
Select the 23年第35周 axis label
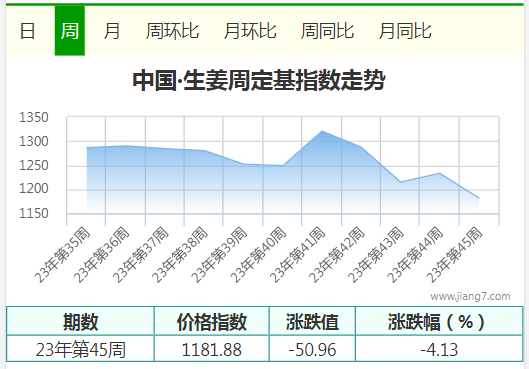point(63,255)
